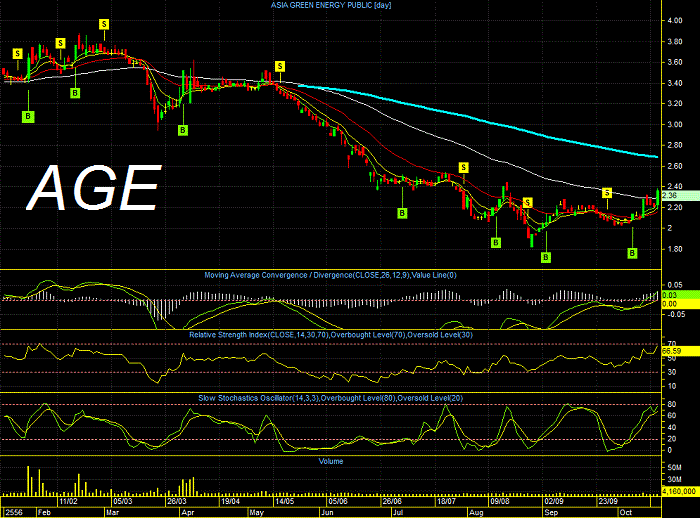Click the Aug month label
This screenshot has width=700, height=518.
point(476,512)
